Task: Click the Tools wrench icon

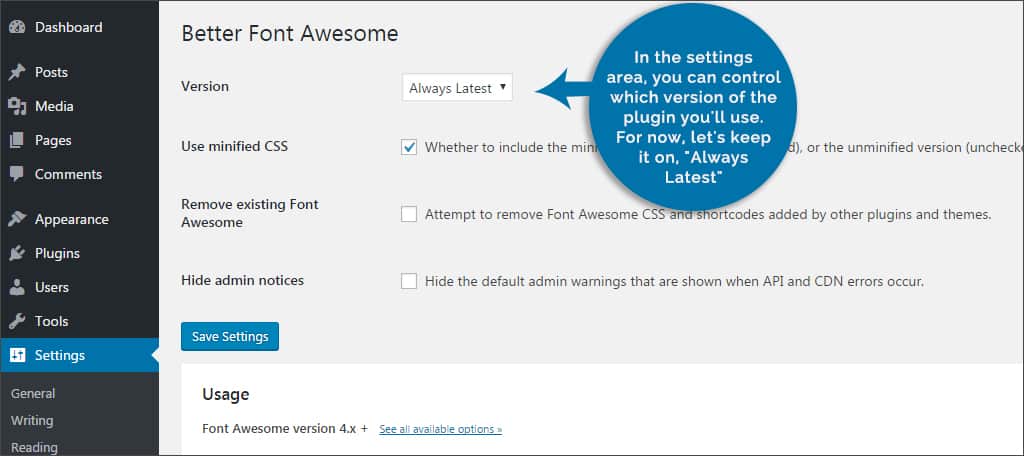Action: tap(17, 321)
